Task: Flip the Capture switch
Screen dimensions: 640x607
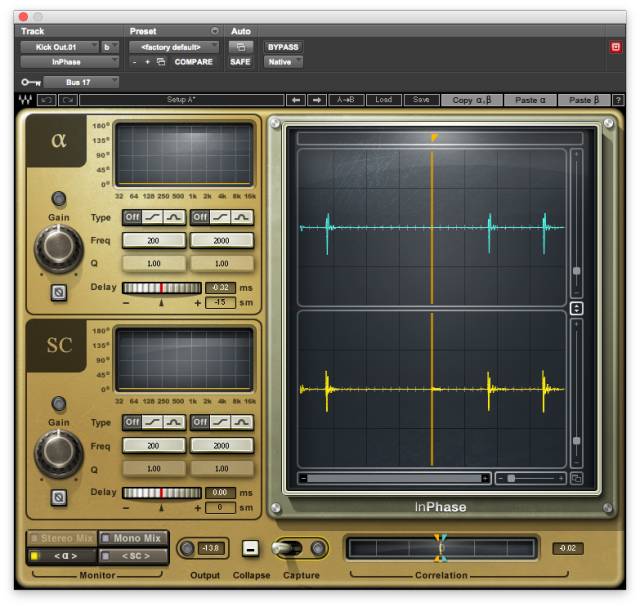Action: tap(287, 548)
